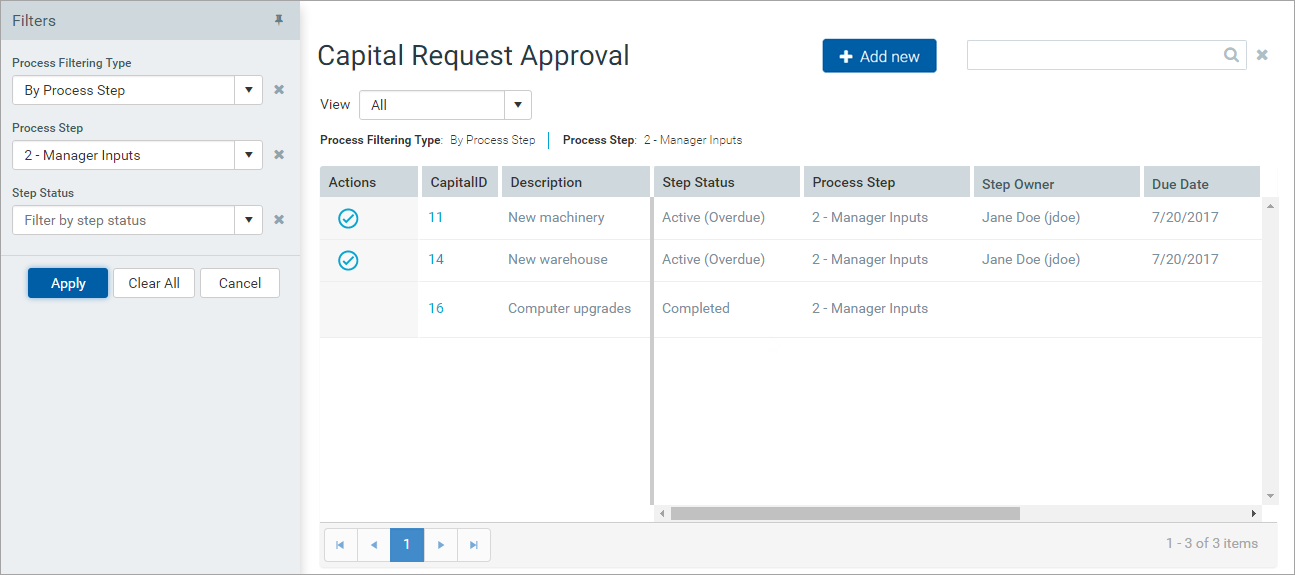Clear the Step Status filter
Viewport: 1295px width, 575px height.
coord(279,220)
